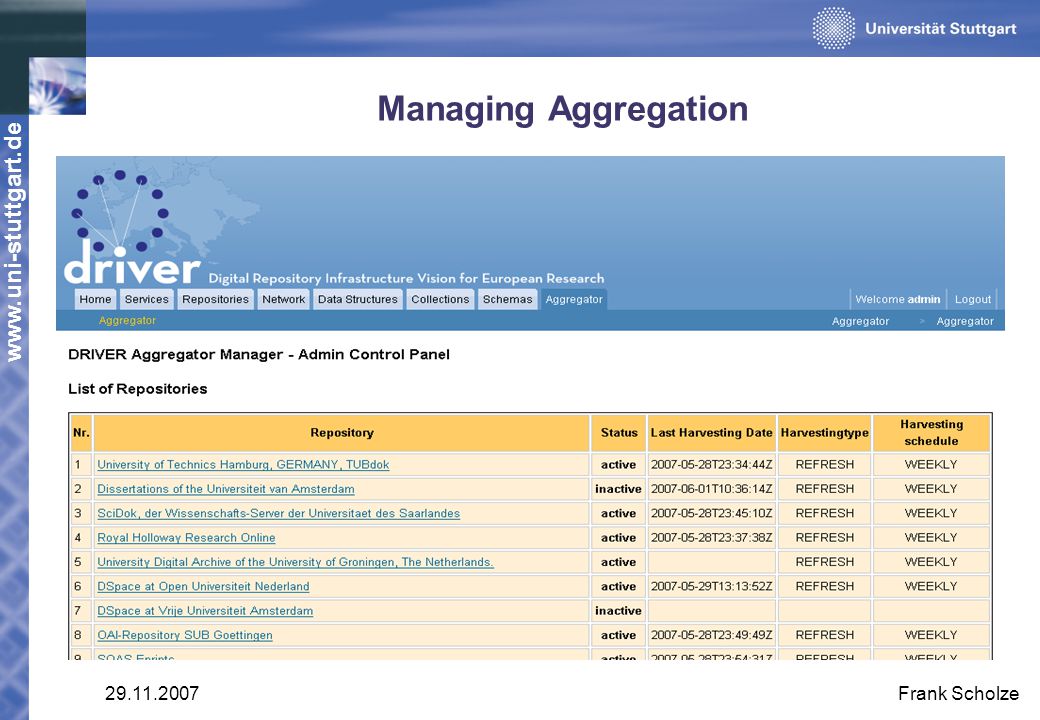Click inactive status of Dissertations Amsterdam row
The image size is (1040, 720).
(618, 489)
